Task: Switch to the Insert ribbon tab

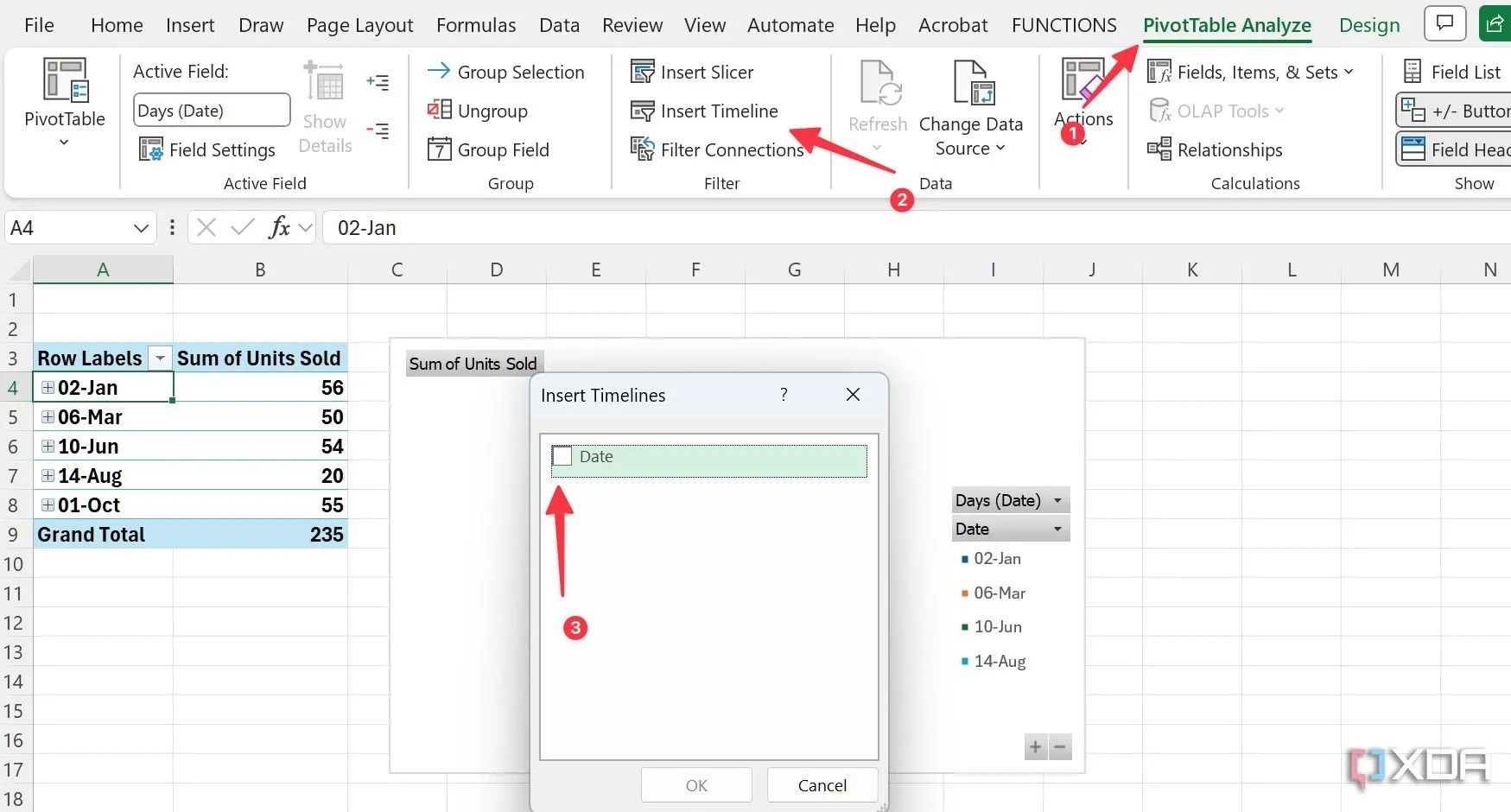Action: coord(190,25)
